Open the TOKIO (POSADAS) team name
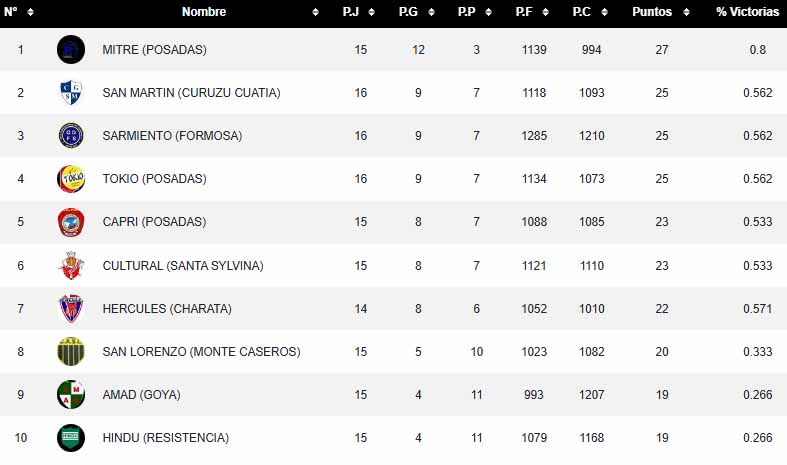This screenshot has height=465, width=787. (x=154, y=179)
